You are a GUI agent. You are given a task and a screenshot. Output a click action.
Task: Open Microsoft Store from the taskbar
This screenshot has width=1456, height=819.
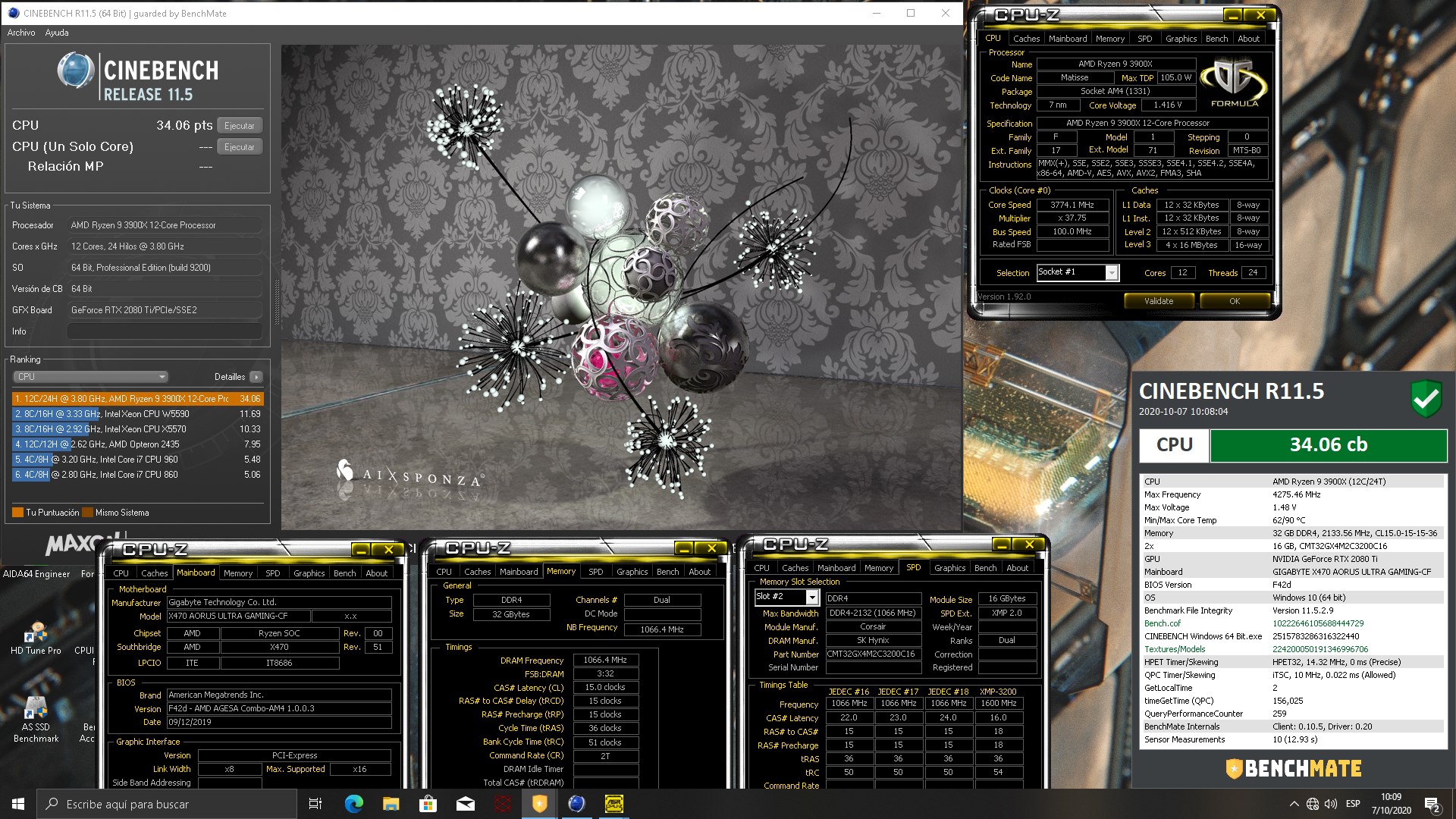(428, 804)
